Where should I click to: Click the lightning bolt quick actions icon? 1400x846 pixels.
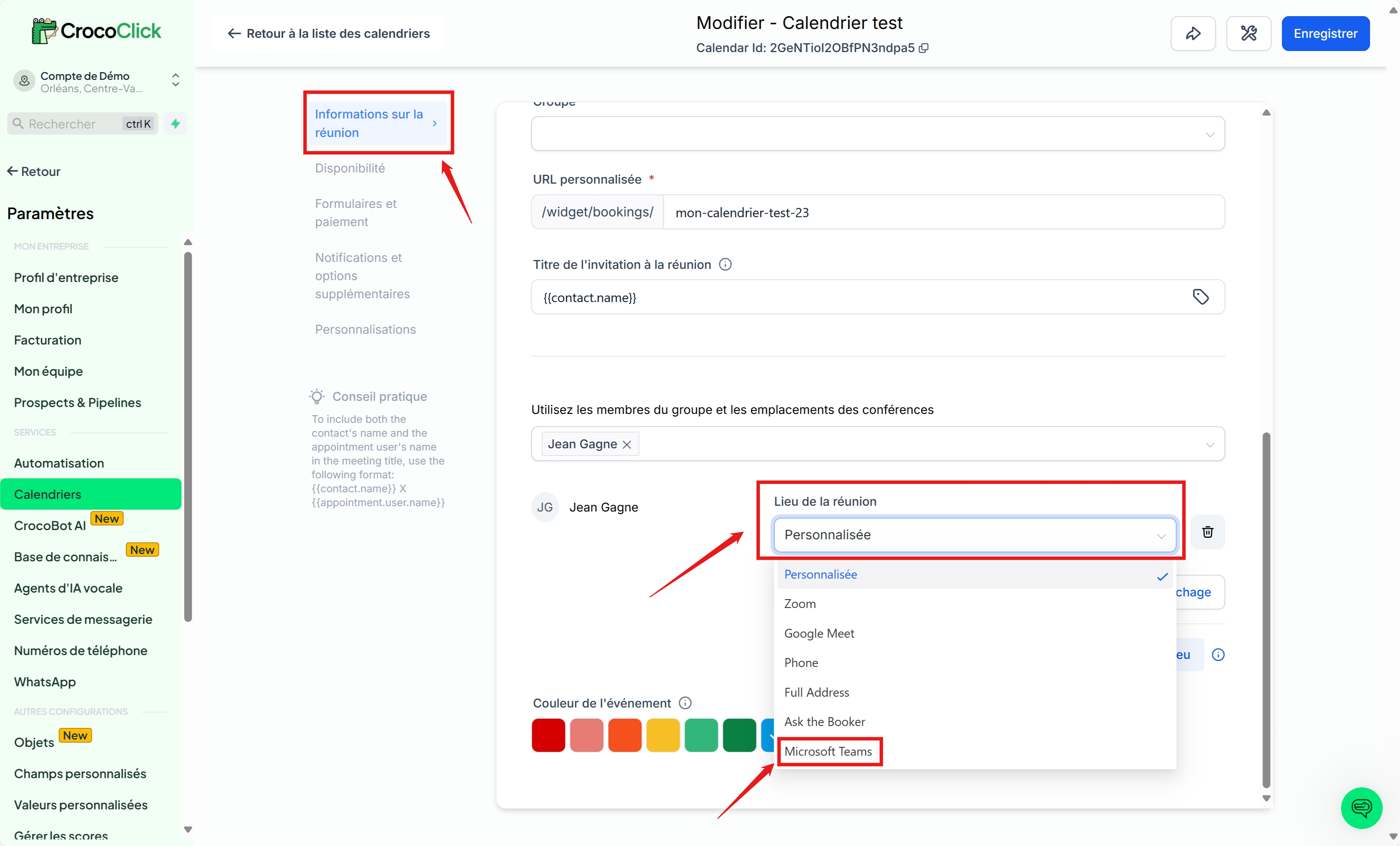(x=176, y=123)
